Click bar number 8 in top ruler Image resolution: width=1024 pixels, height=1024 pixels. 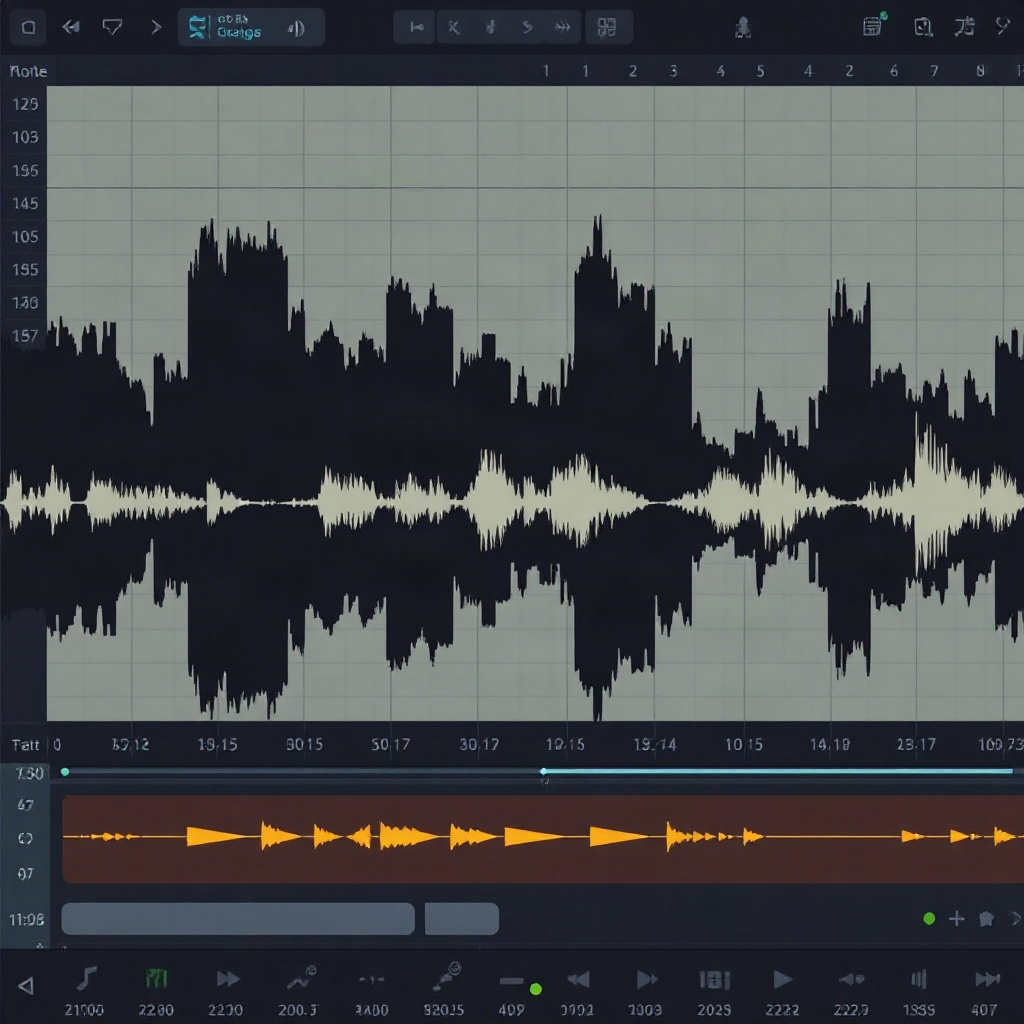click(980, 71)
